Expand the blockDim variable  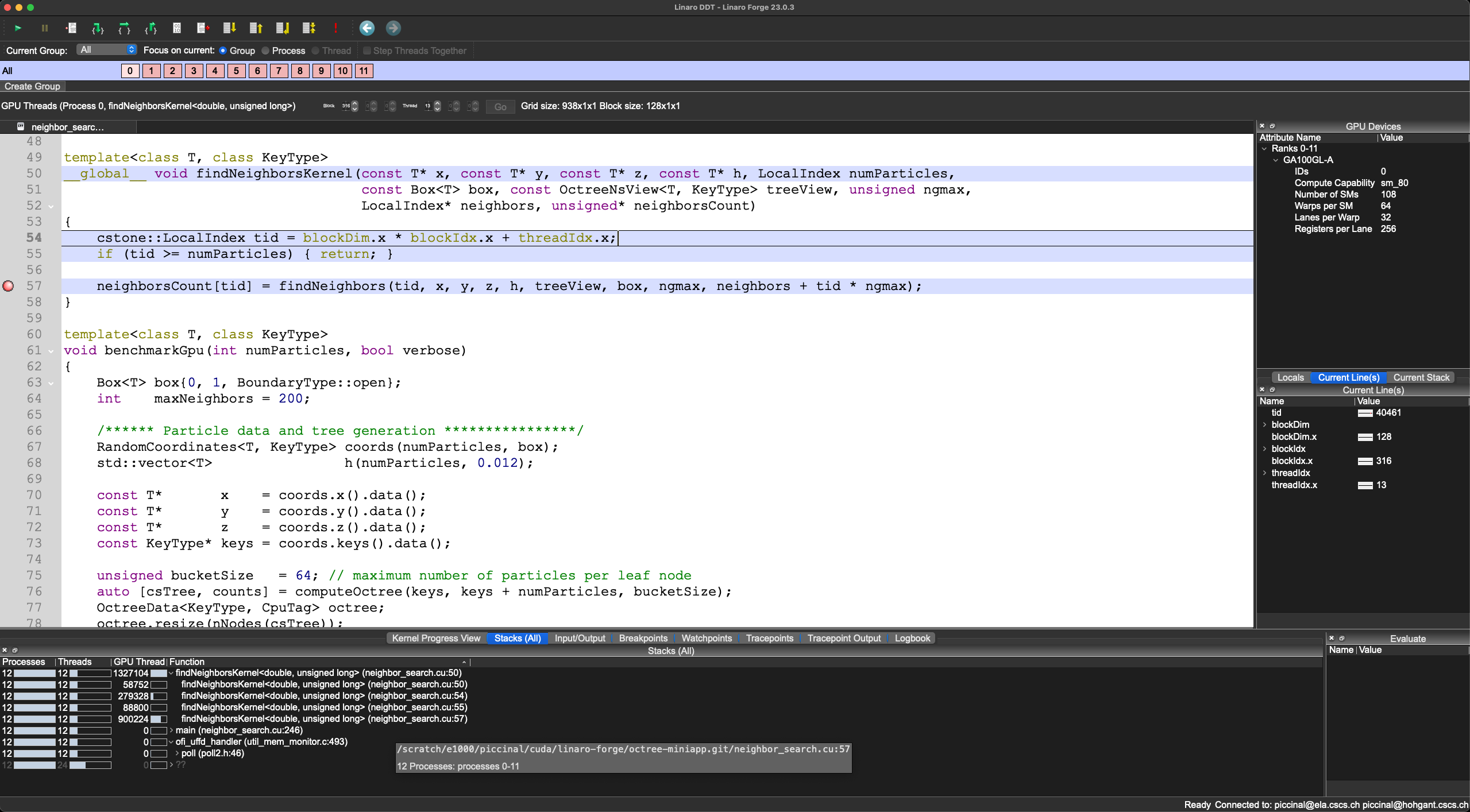click(x=1264, y=425)
